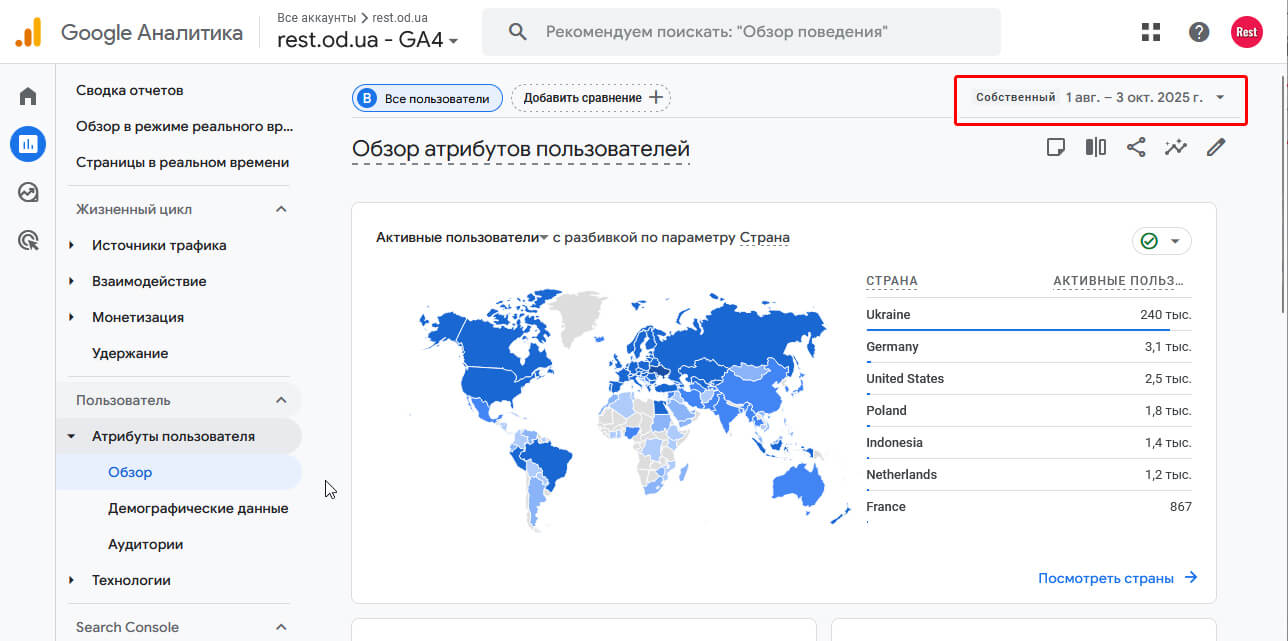Click the Посмотреть страны link
The image size is (1288, 641).
1117,578
